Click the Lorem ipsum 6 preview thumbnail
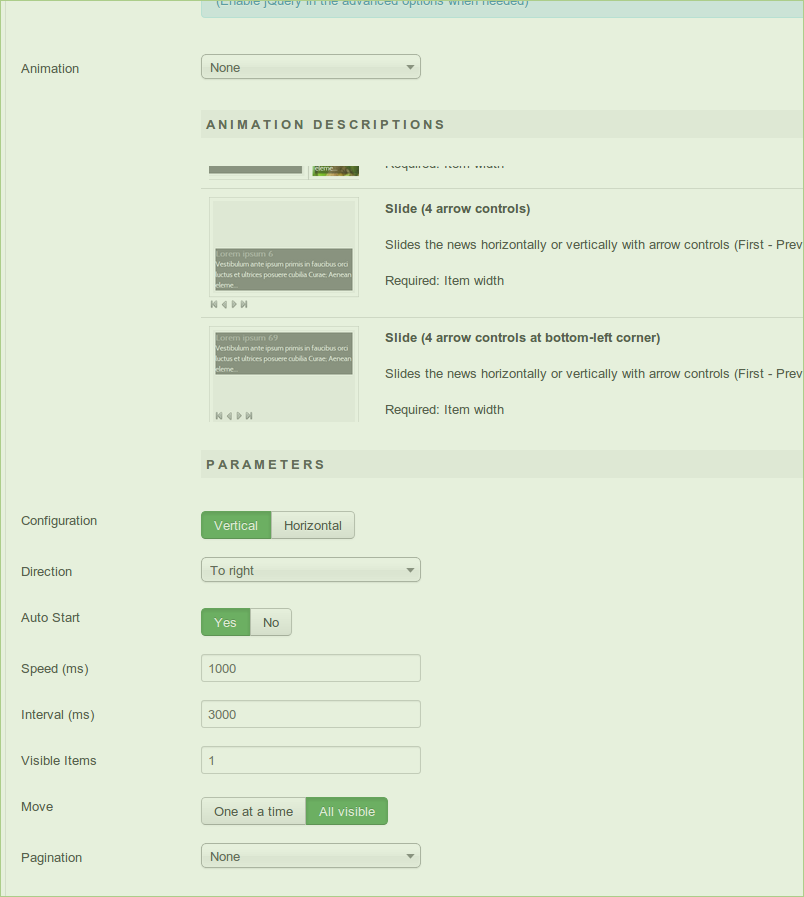 [x=284, y=247]
